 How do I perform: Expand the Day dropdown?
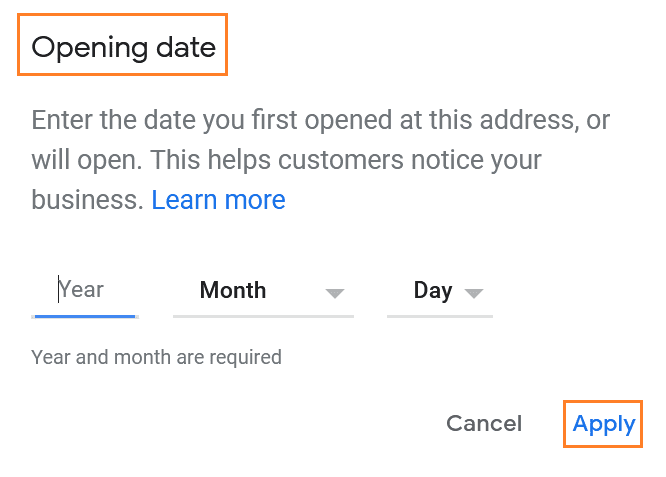[x=440, y=291]
